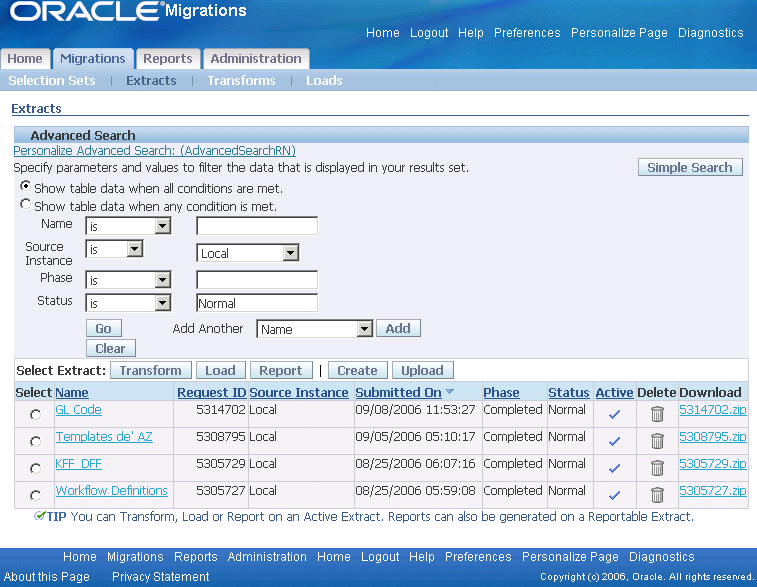Screen dimensions: 757x587
Task: Open the KFF_DFF extract link
Action: point(78,464)
